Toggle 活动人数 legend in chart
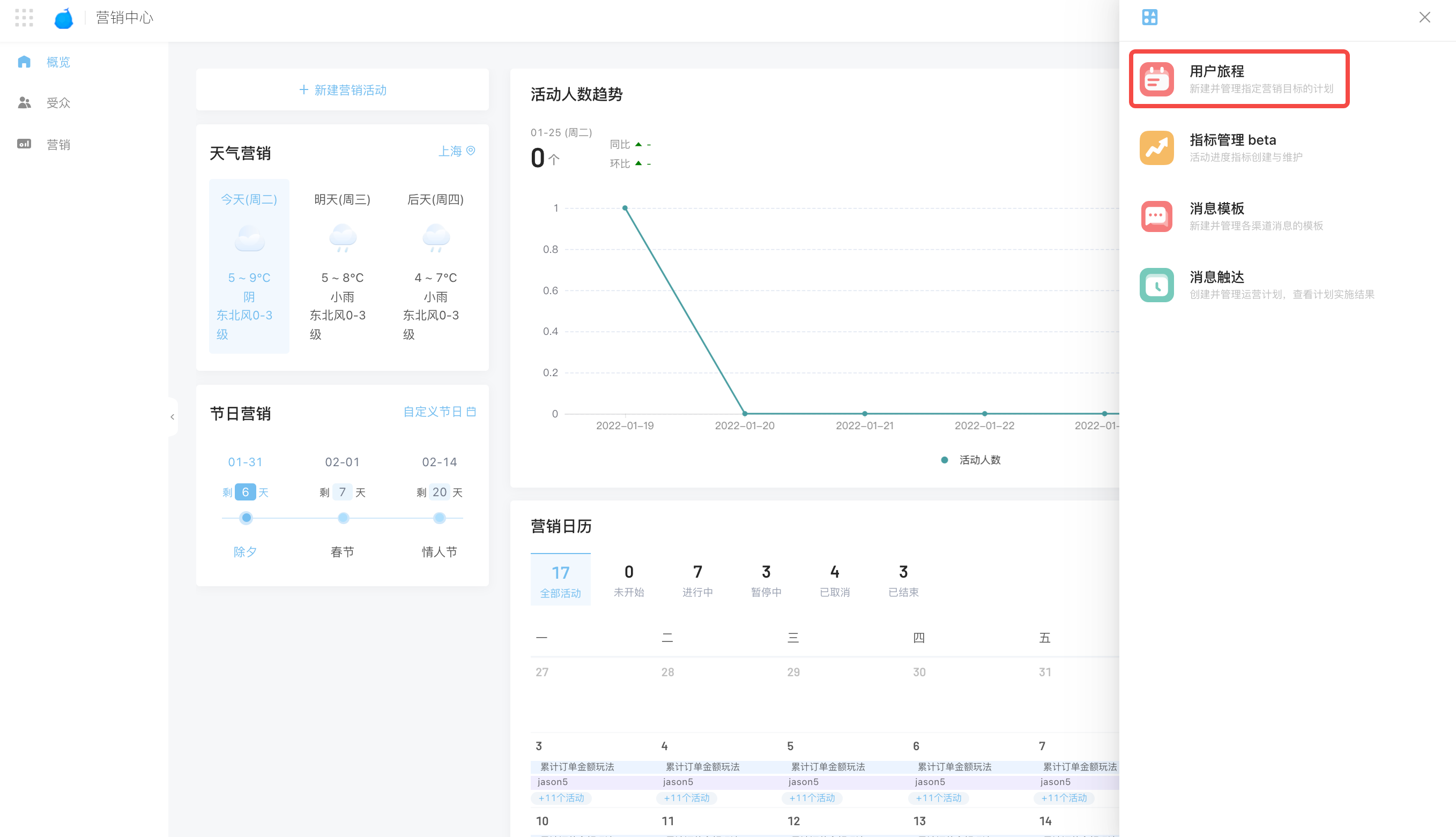 click(971, 460)
